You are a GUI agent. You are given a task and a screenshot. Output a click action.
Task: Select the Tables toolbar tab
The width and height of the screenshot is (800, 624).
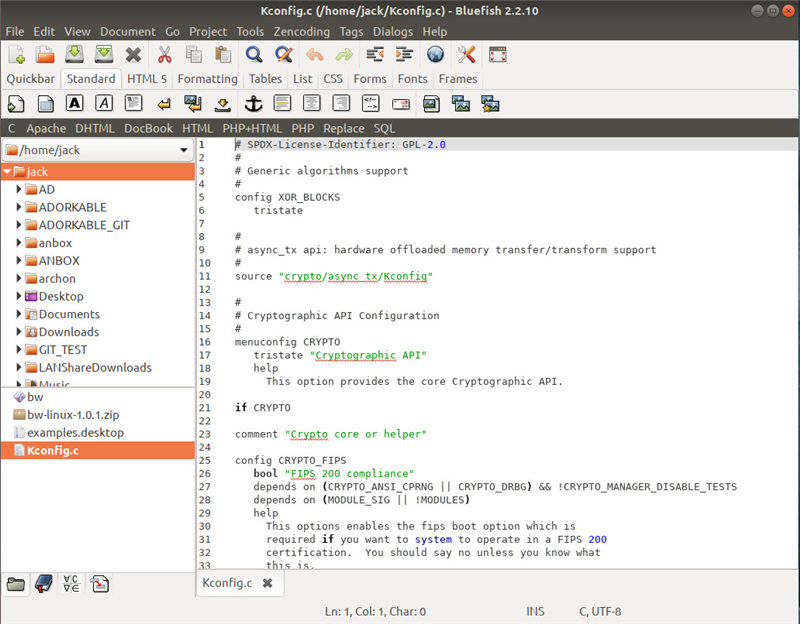coord(265,79)
